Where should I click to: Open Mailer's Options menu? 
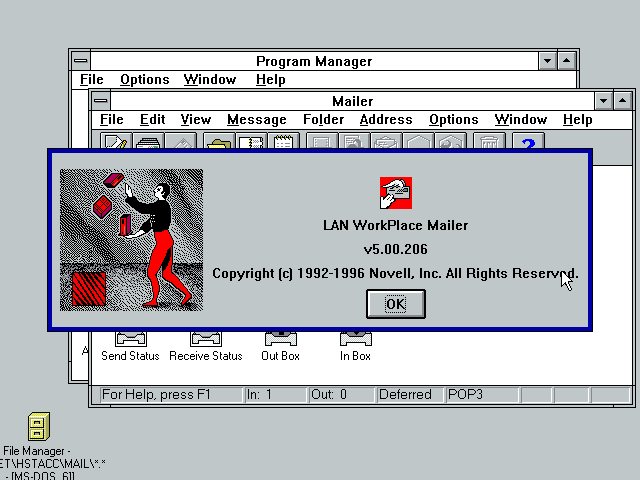pos(453,120)
